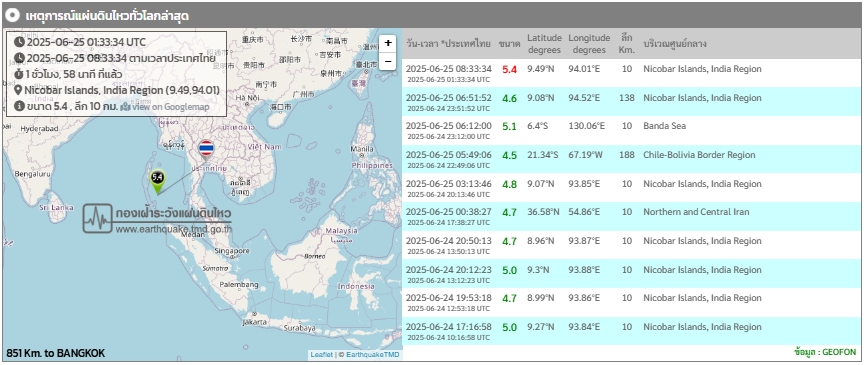865x365 pixels.
Task: Click the latitude 9.49°N cell
Action: click(541, 69)
